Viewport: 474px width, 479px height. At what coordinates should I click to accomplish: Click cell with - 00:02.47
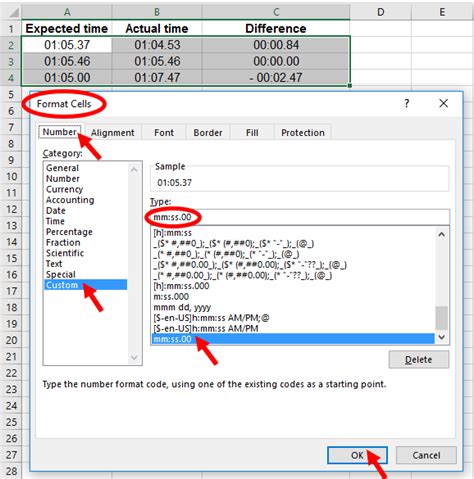point(276,78)
